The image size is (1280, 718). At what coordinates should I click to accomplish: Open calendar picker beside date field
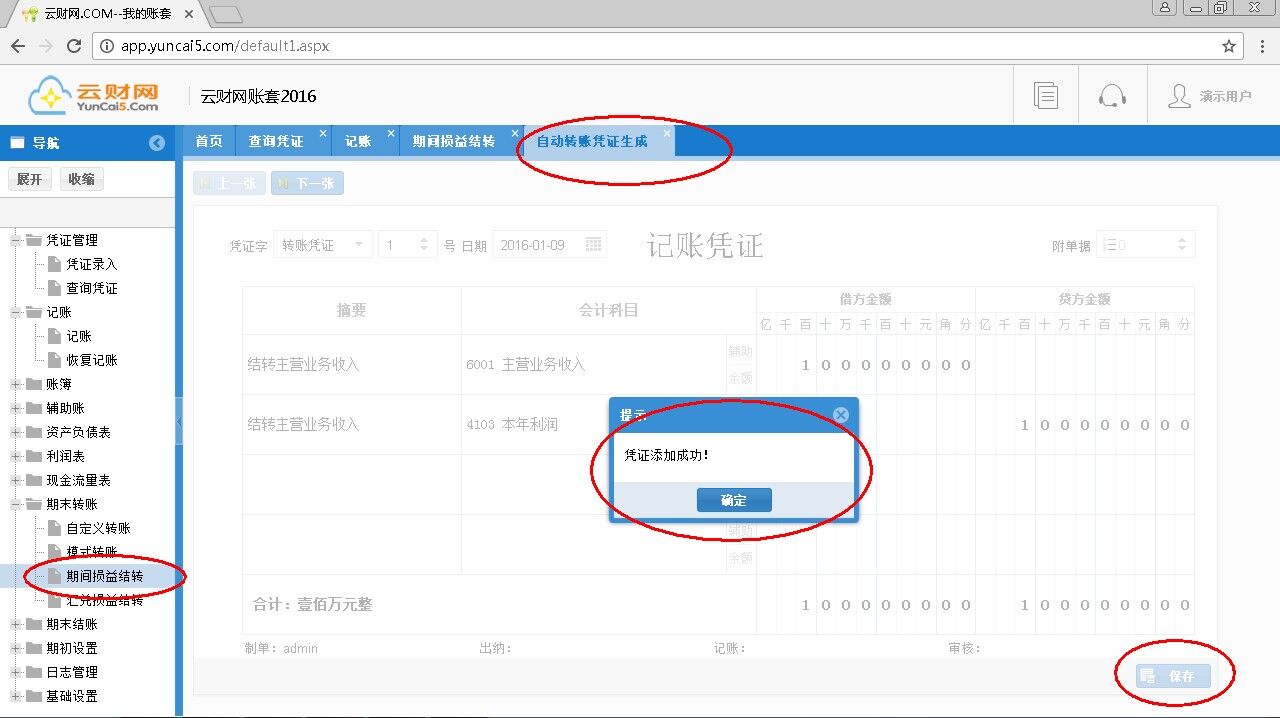coord(593,245)
